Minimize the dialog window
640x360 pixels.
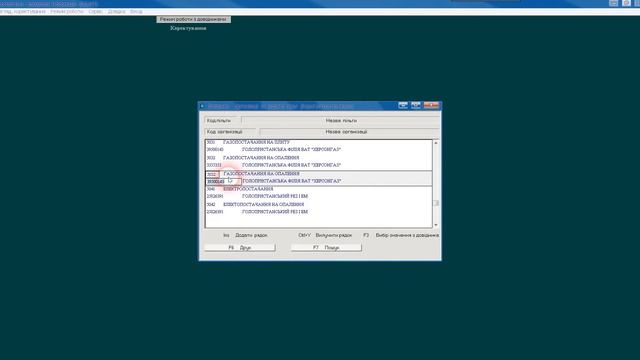pyautogui.click(x=403, y=105)
